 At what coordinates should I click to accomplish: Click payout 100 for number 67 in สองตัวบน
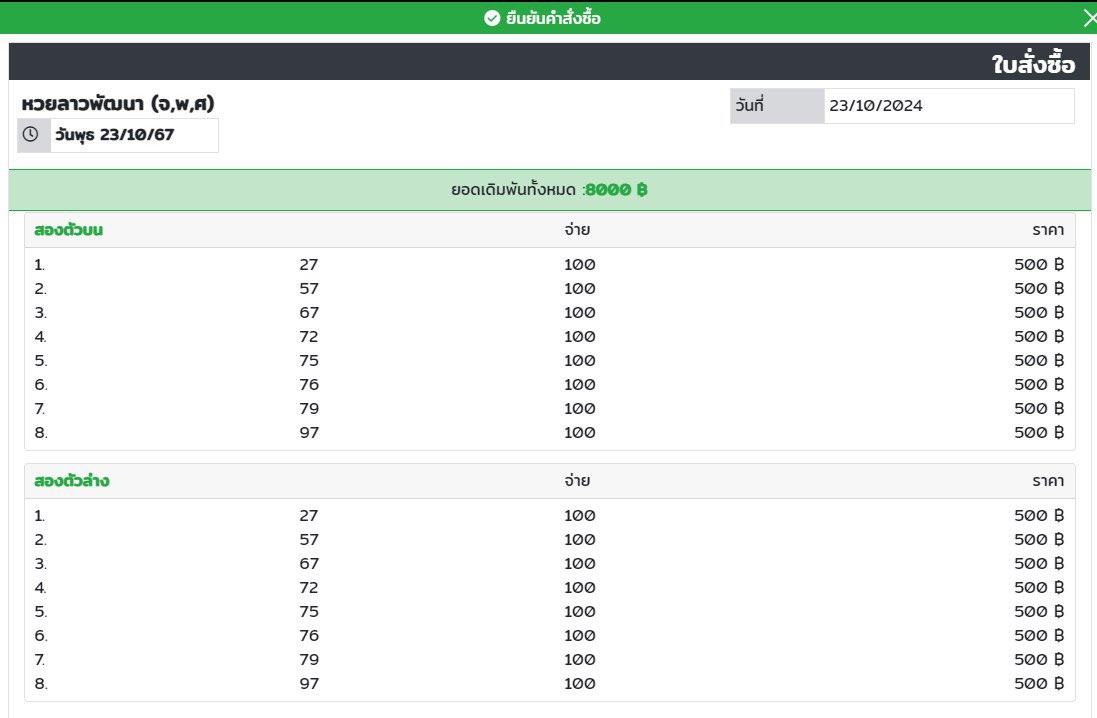[579, 313]
